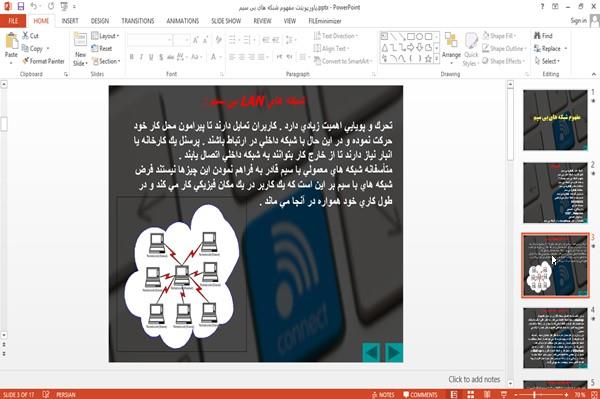This screenshot has width=600, height=399.
Task: Select slide 1 thumbnail
Action: [555, 120]
